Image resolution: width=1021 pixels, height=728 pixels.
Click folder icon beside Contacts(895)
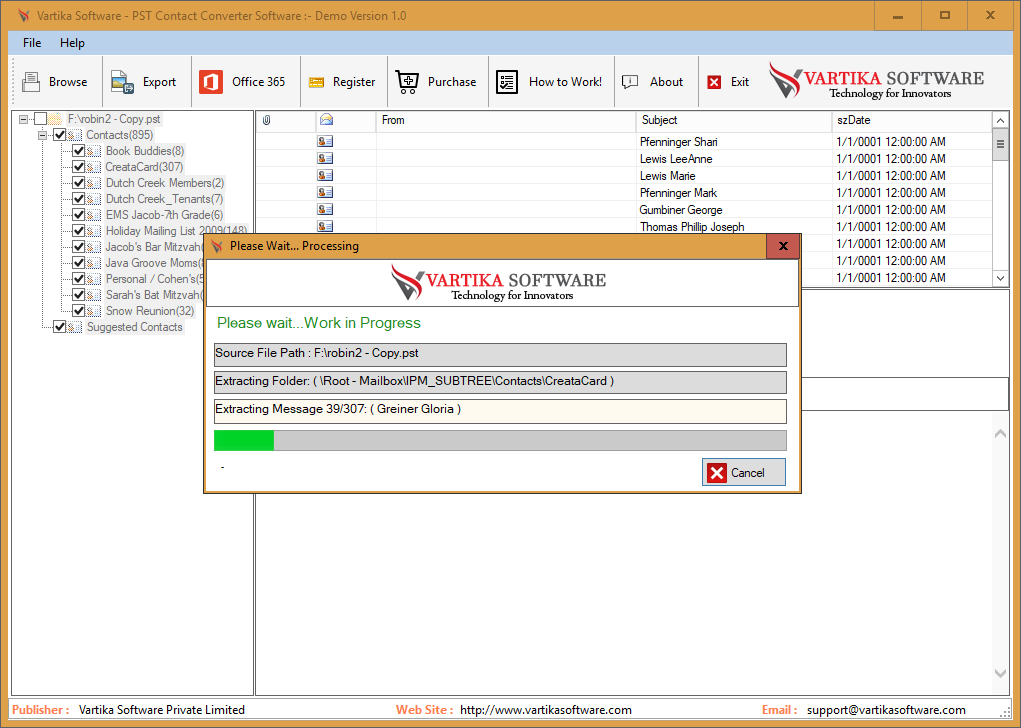75,135
